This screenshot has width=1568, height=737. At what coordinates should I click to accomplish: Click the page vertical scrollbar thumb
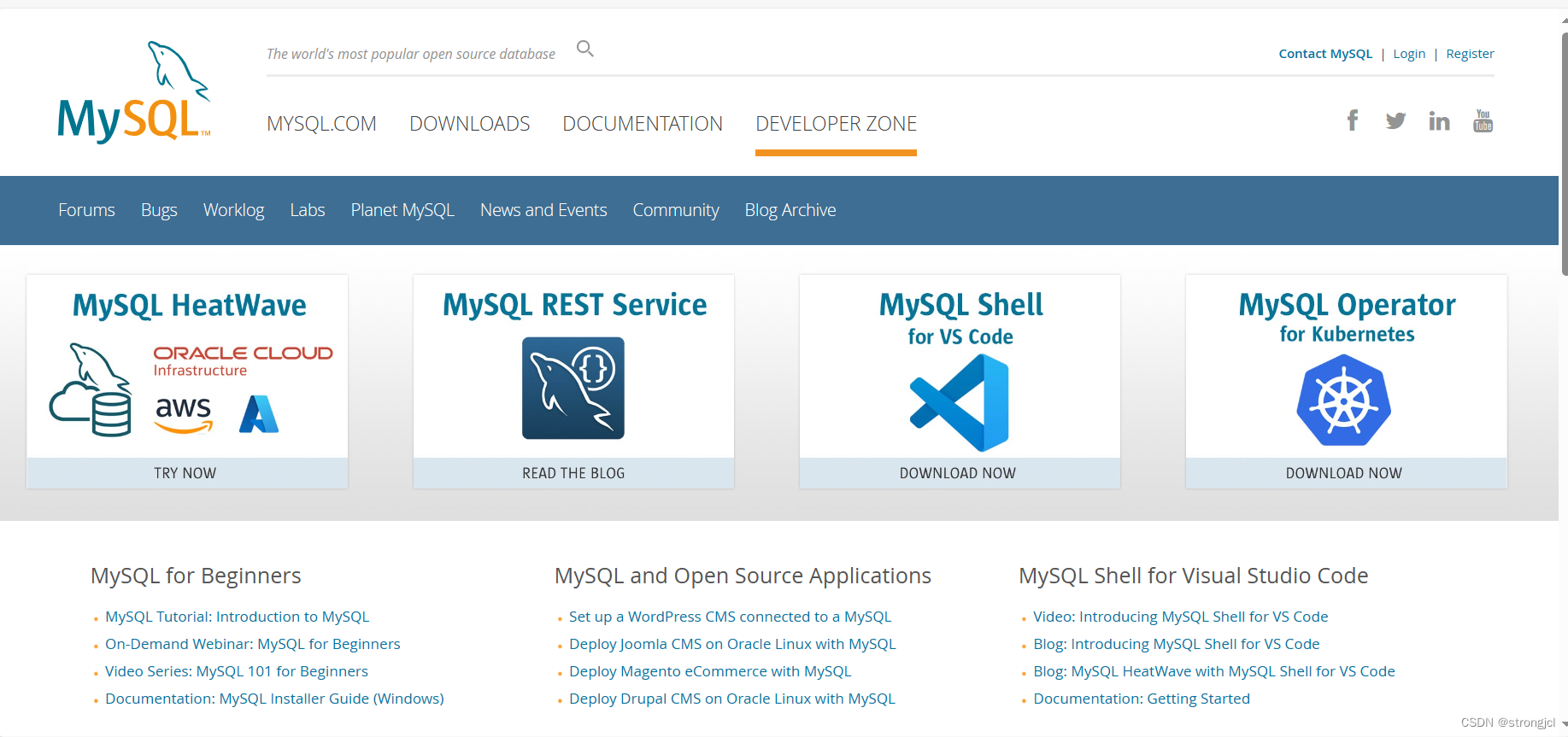[x=1564, y=154]
